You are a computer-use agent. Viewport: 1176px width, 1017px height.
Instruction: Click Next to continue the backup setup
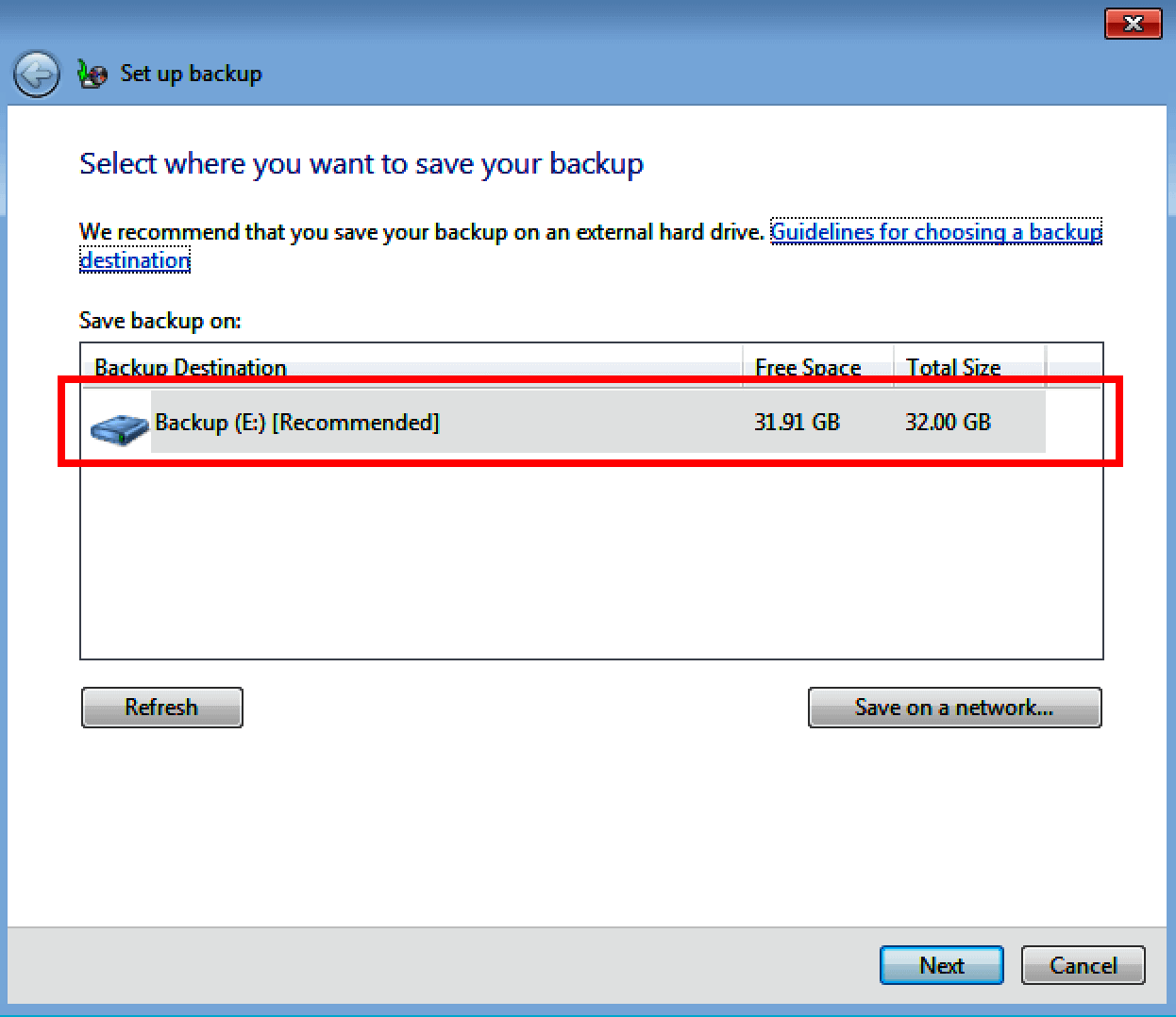(941, 965)
